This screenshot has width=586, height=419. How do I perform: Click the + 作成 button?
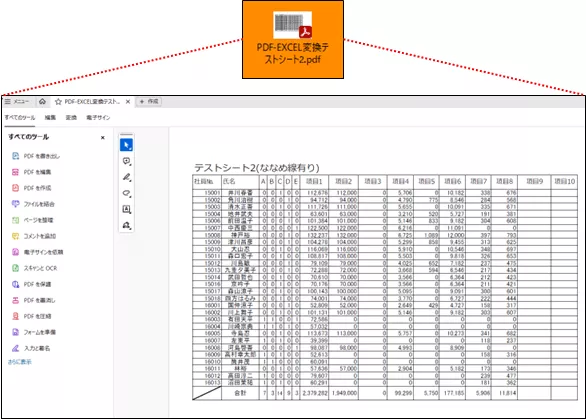coord(149,102)
